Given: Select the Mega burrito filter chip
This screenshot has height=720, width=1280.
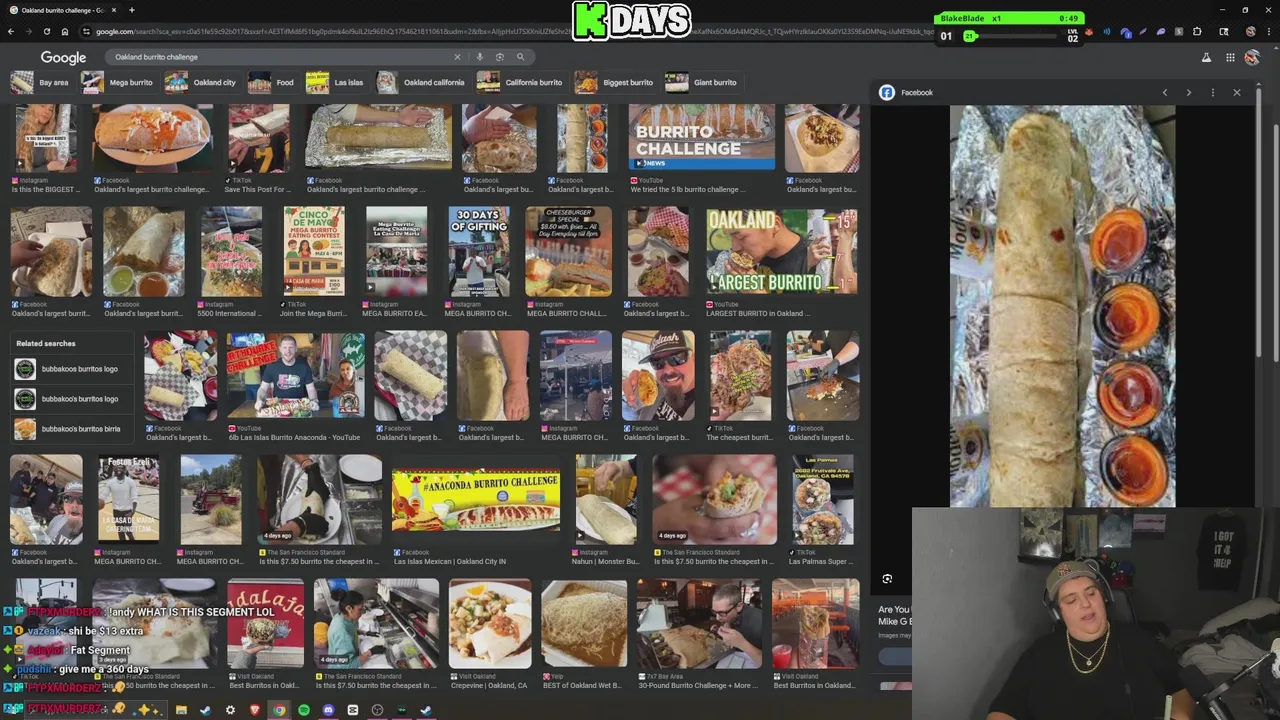Looking at the screenshot, I should [x=117, y=82].
